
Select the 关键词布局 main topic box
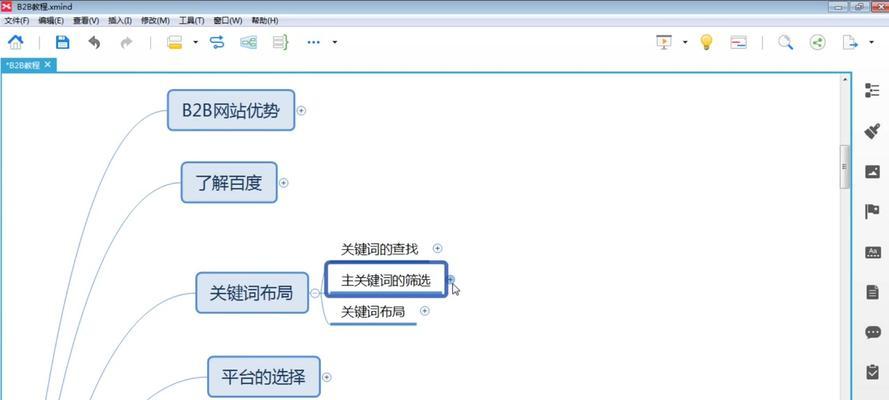tap(252, 293)
